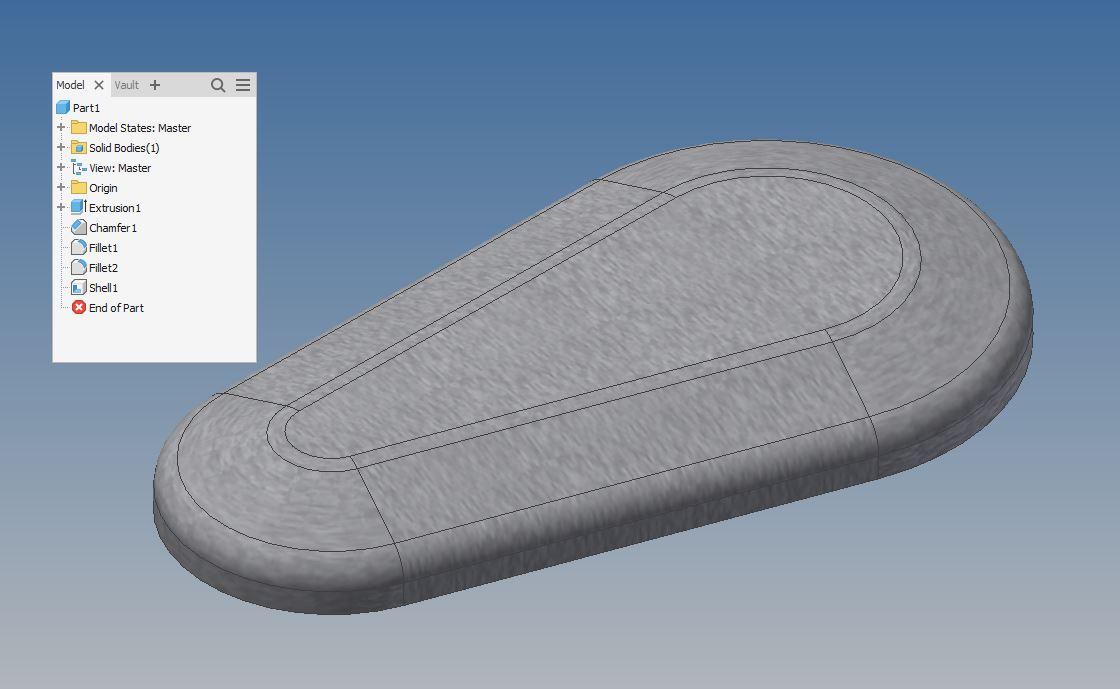Click the Shell1 feature icon
The width and height of the screenshot is (1120, 689).
[79, 288]
